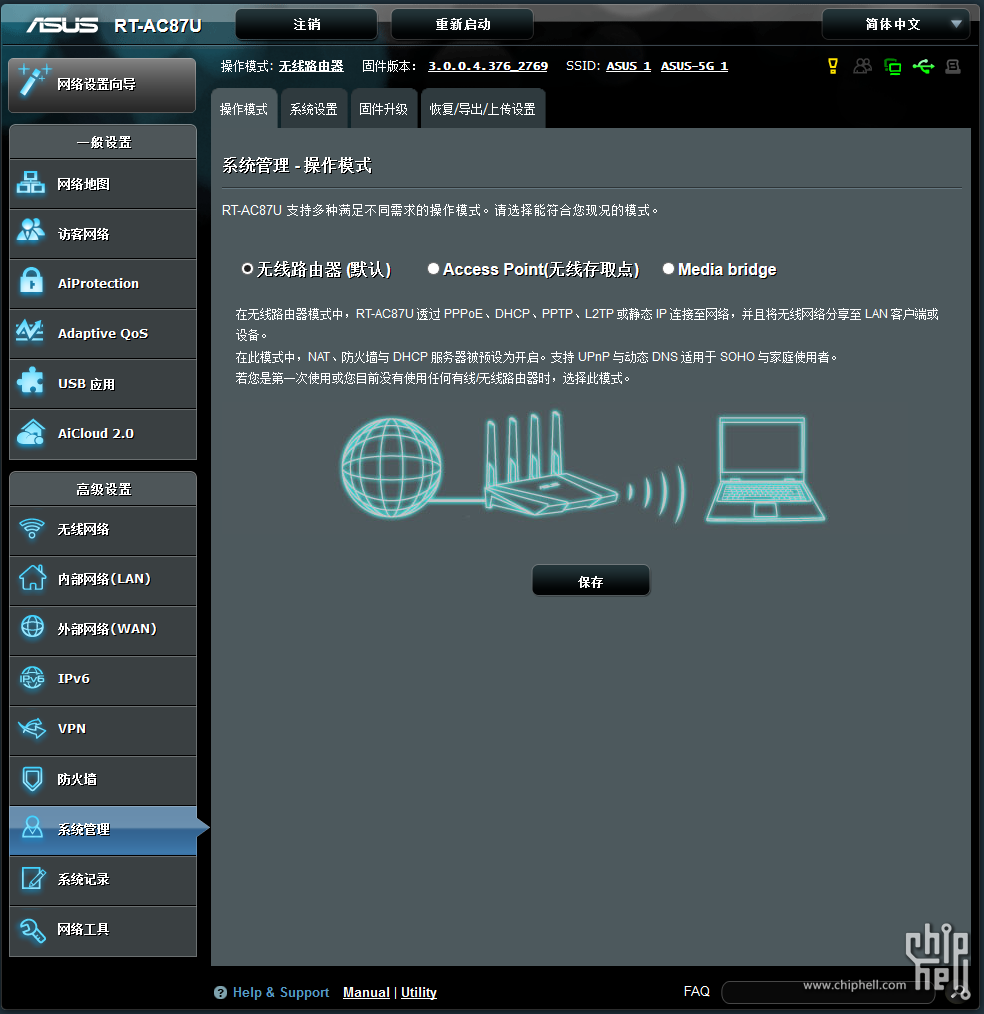Screen dimensions: 984x1014
Task: Click the WAN (外部网络) globe icon
Action: point(32,627)
